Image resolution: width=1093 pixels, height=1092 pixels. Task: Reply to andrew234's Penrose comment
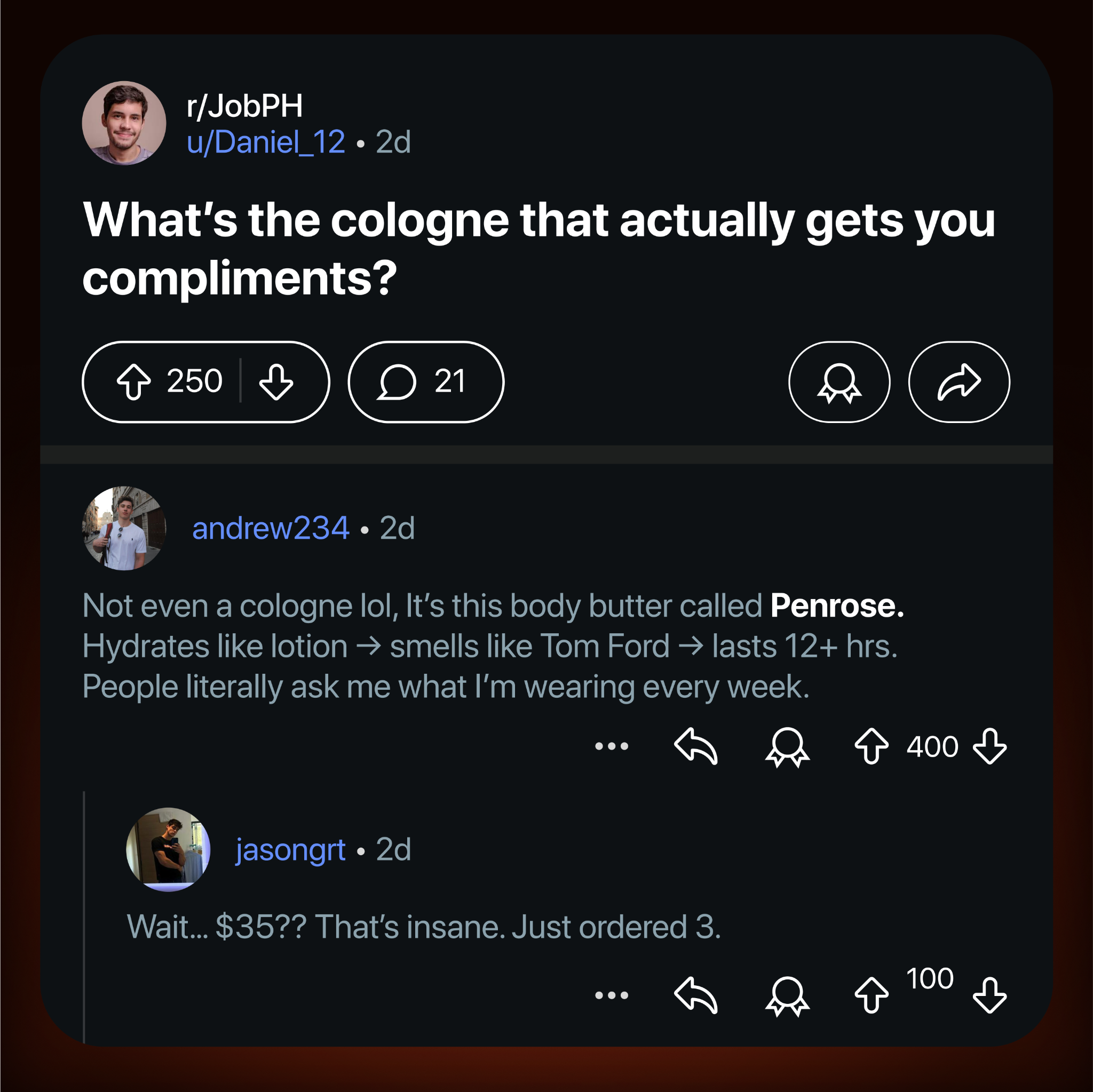click(x=696, y=746)
